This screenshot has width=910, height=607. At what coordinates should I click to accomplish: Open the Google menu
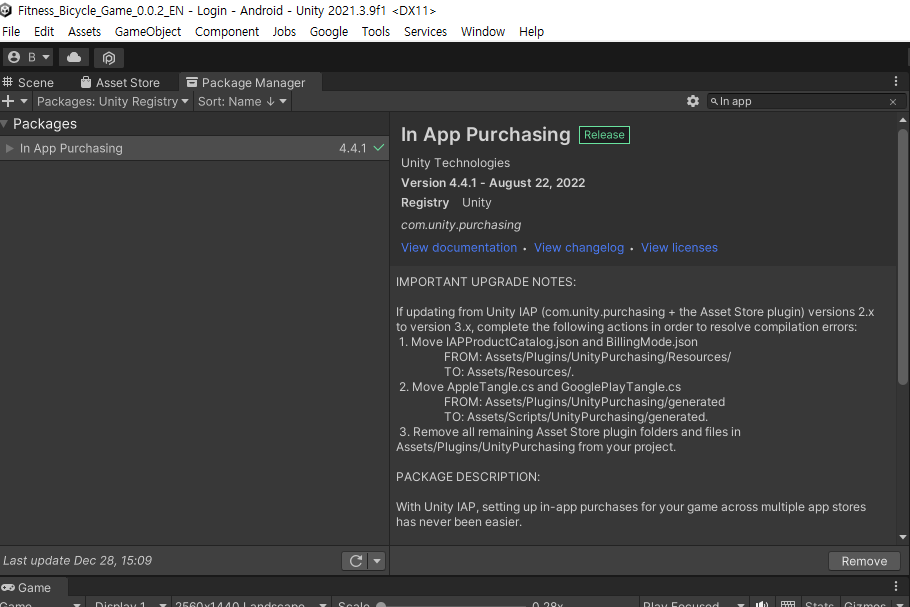[328, 32]
